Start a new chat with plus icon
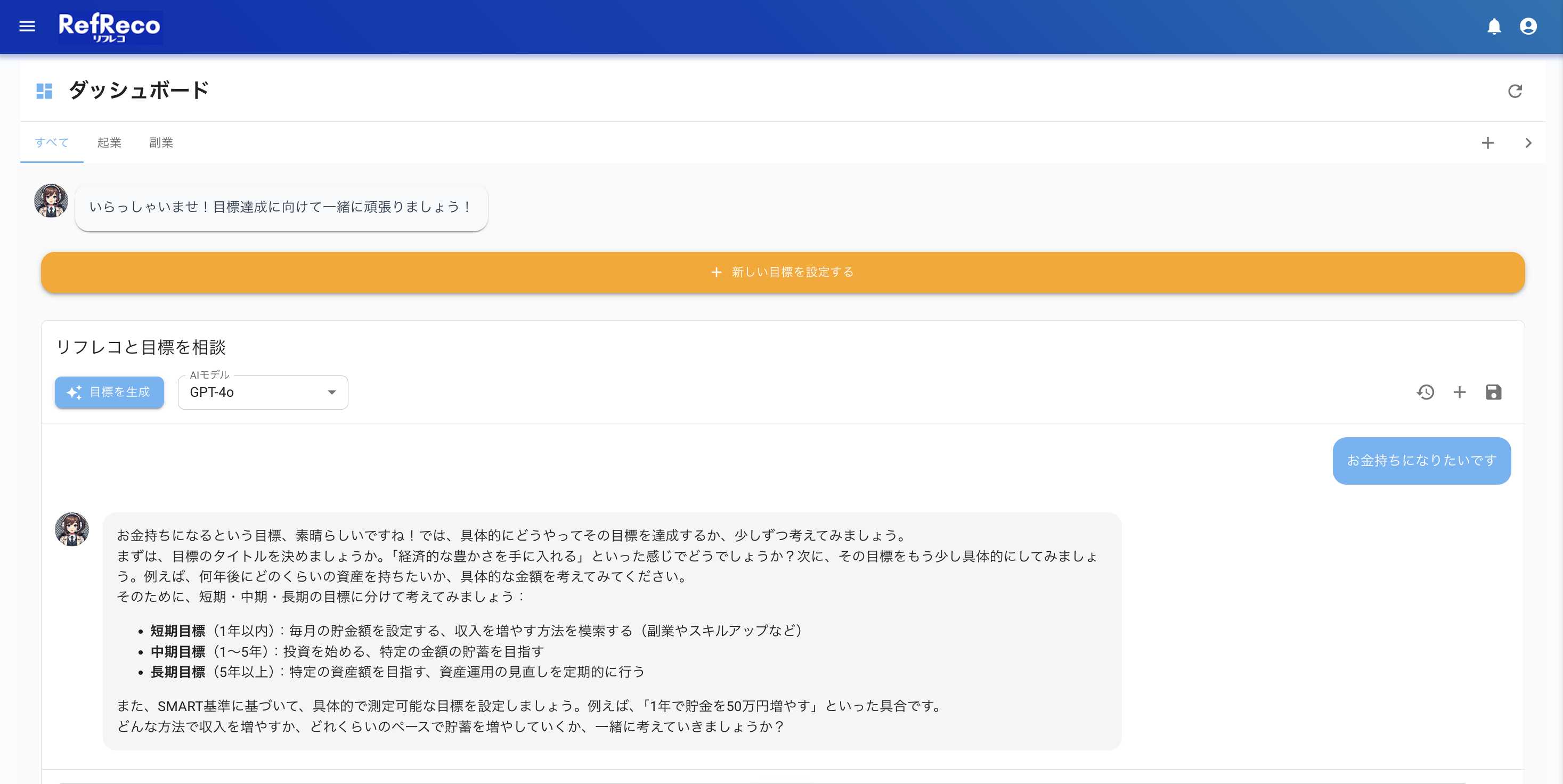The height and width of the screenshot is (784, 1563). point(1459,392)
